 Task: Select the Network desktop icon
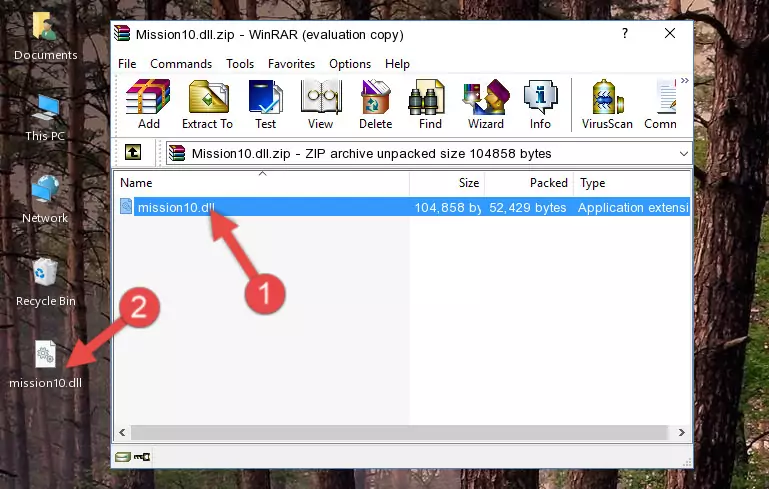pos(45,199)
